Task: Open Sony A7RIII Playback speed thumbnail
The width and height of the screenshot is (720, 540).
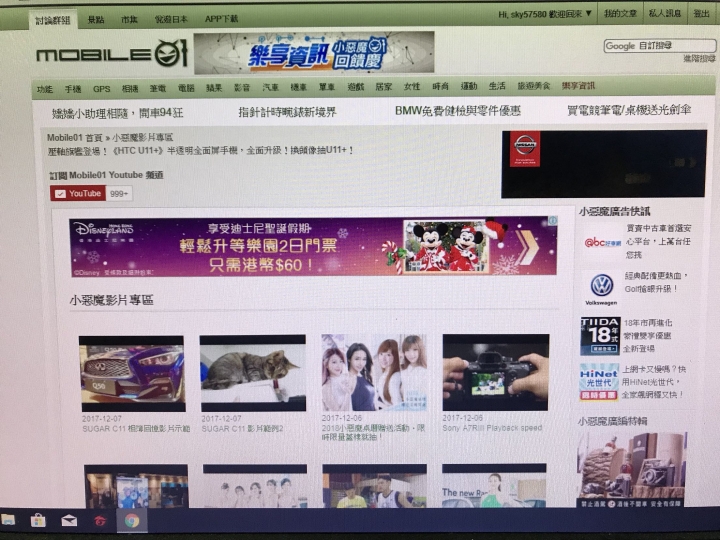Action: [x=495, y=372]
